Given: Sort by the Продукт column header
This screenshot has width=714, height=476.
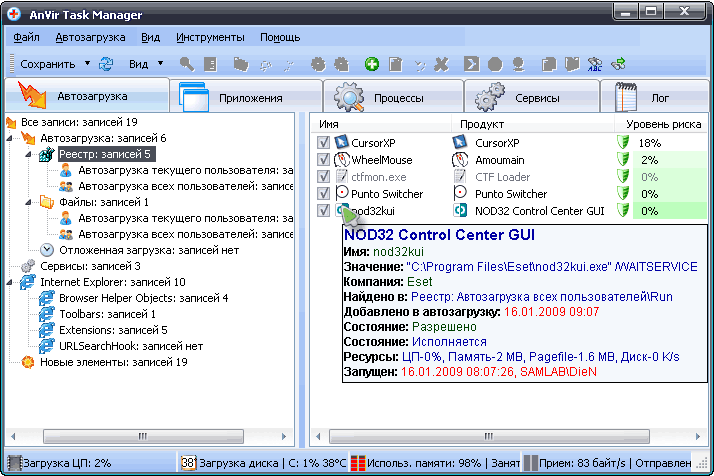Looking at the screenshot, I should 532,124.
